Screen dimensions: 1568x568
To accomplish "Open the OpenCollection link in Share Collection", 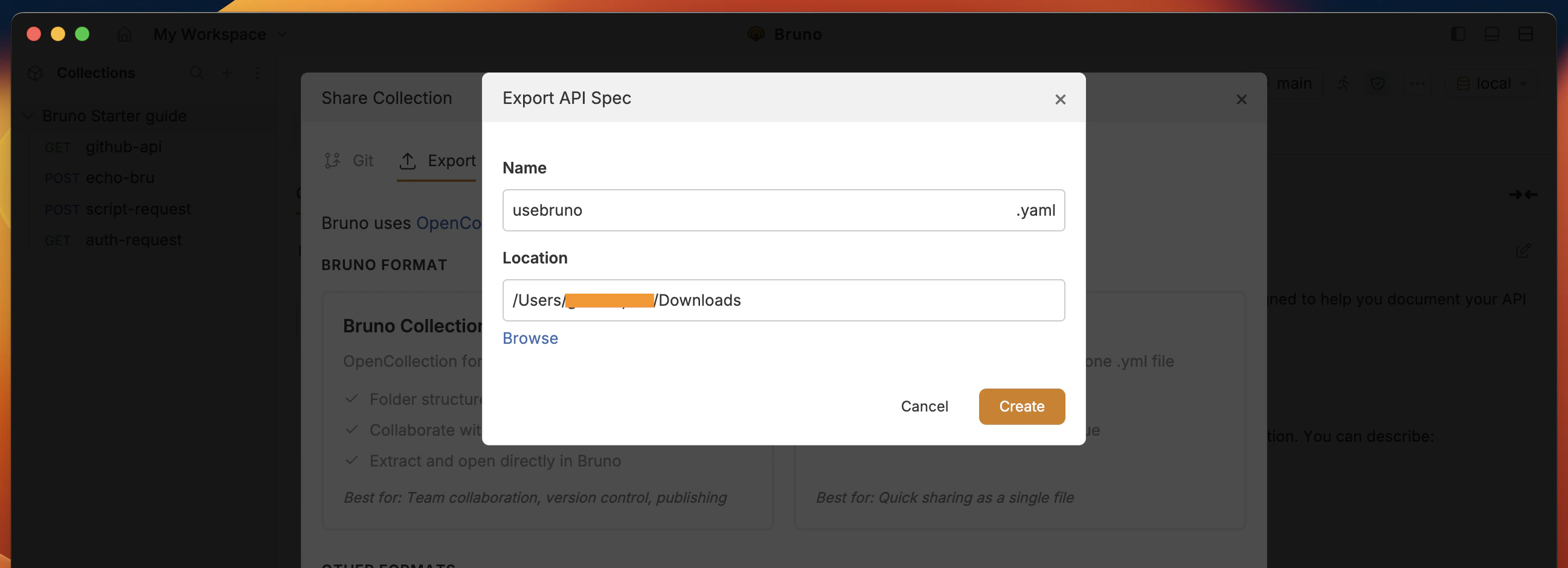I will click(449, 223).
